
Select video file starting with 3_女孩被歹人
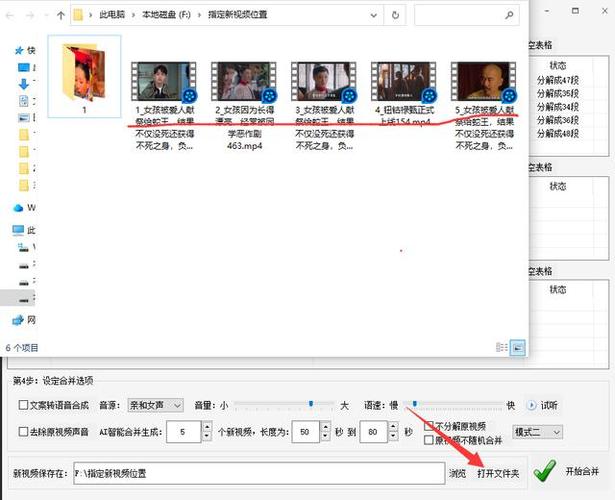[324, 106]
